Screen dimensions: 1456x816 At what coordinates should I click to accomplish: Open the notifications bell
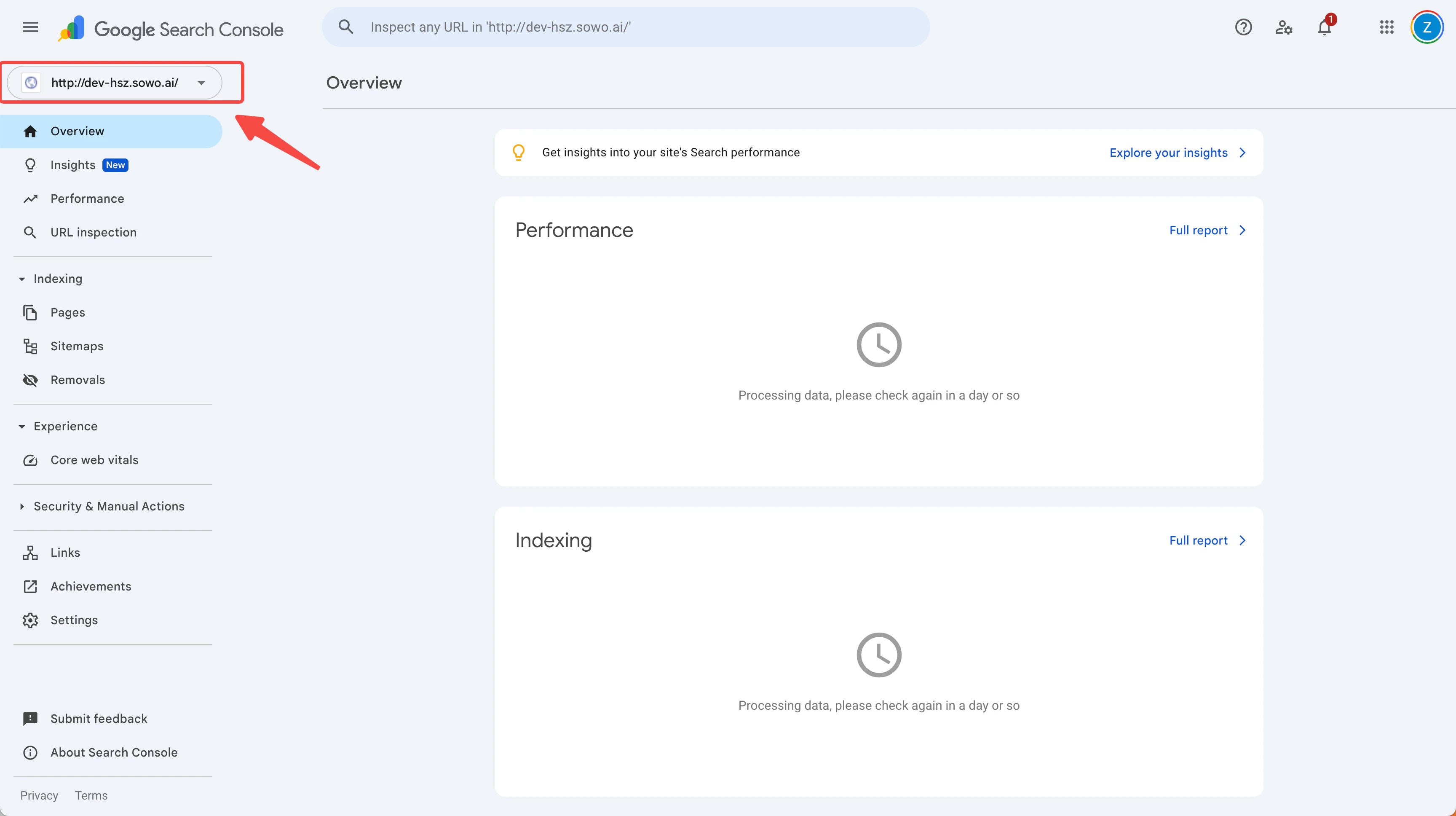tap(1324, 27)
